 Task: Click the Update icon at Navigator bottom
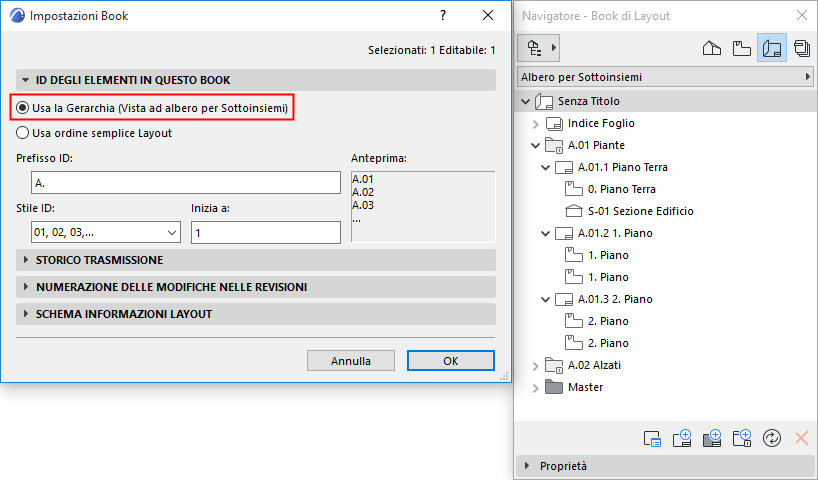(772, 438)
